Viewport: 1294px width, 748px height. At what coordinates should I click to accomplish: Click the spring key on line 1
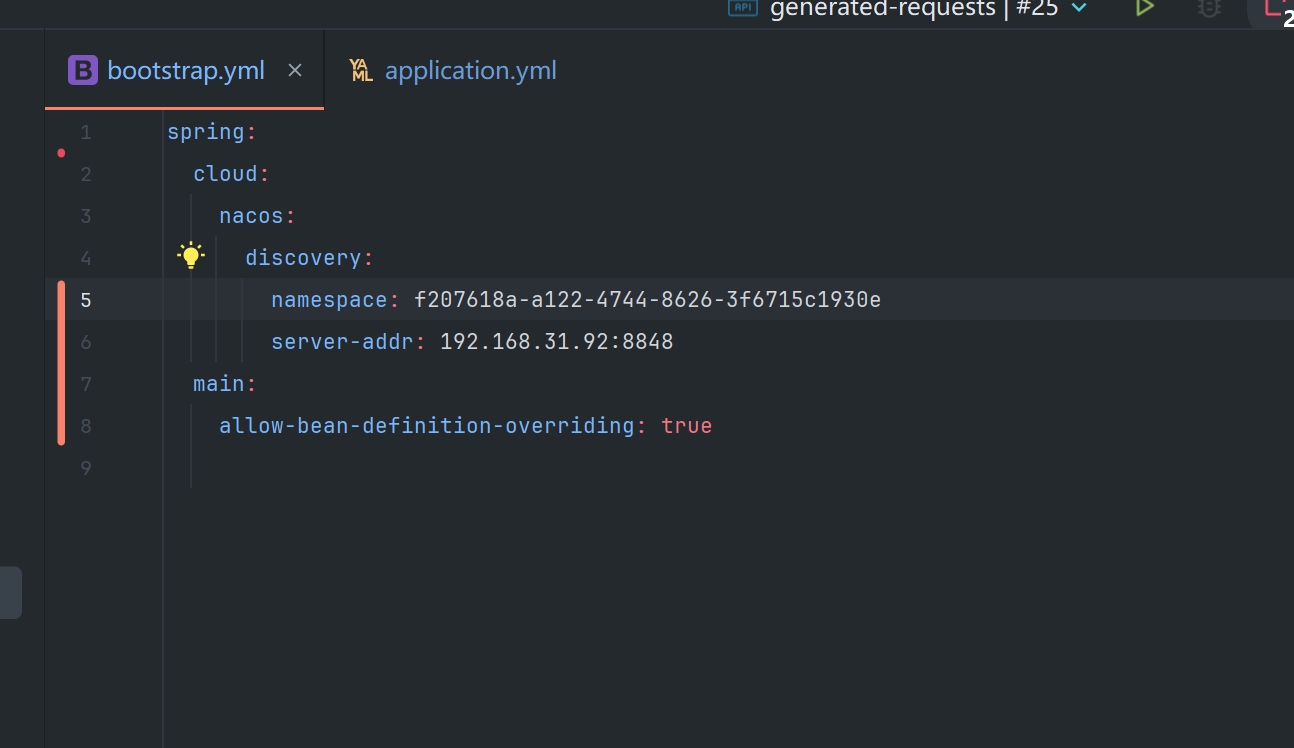[x=205, y=132]
